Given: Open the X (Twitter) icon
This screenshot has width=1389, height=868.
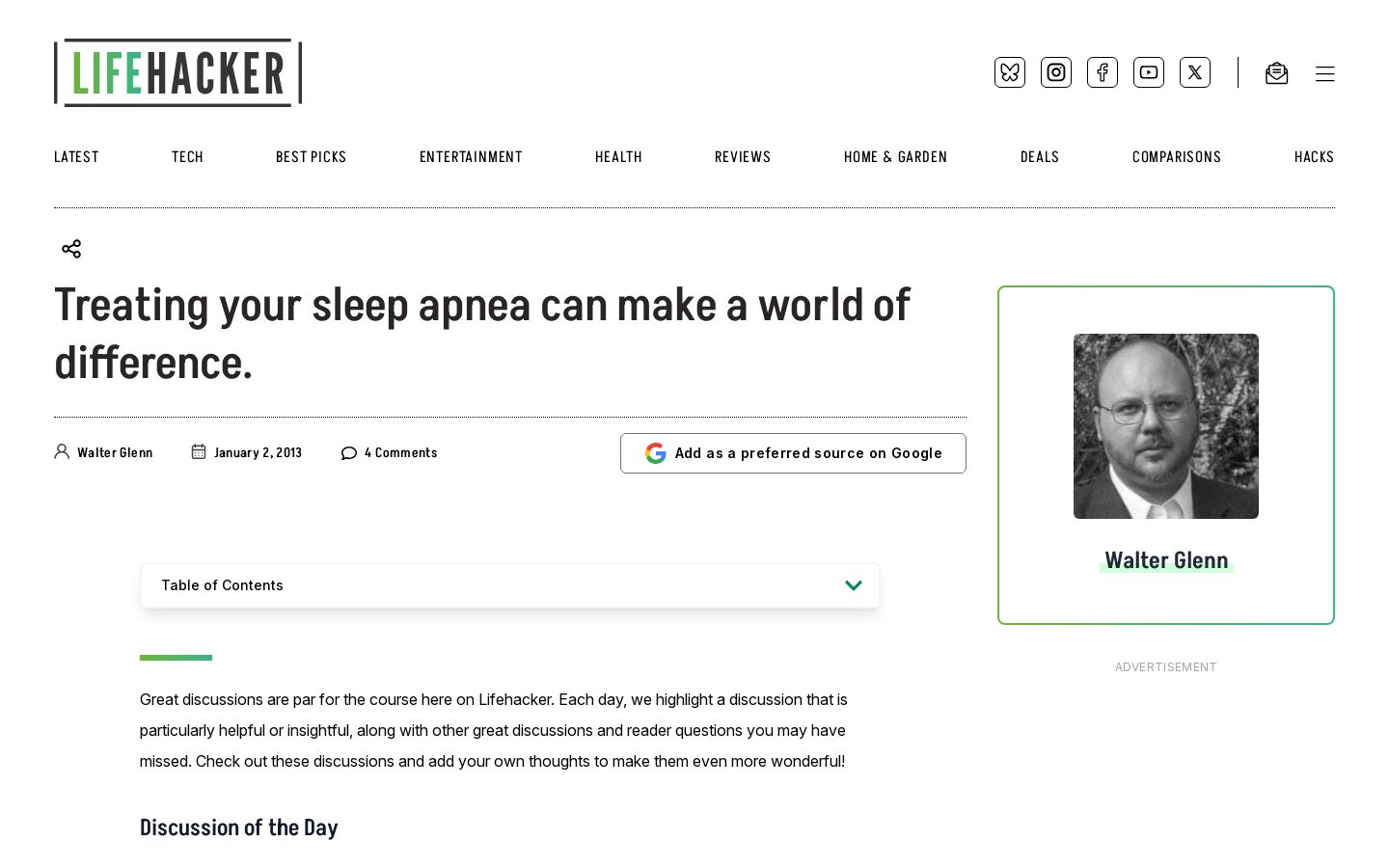Looking at the screenshot, I should (1195, 72).
